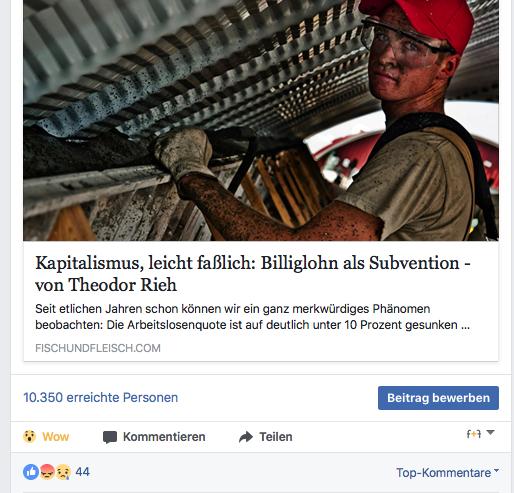Expand the Top-Kommentare sorting dropdown
Viewport: 514px width, 493px height.
447,472
